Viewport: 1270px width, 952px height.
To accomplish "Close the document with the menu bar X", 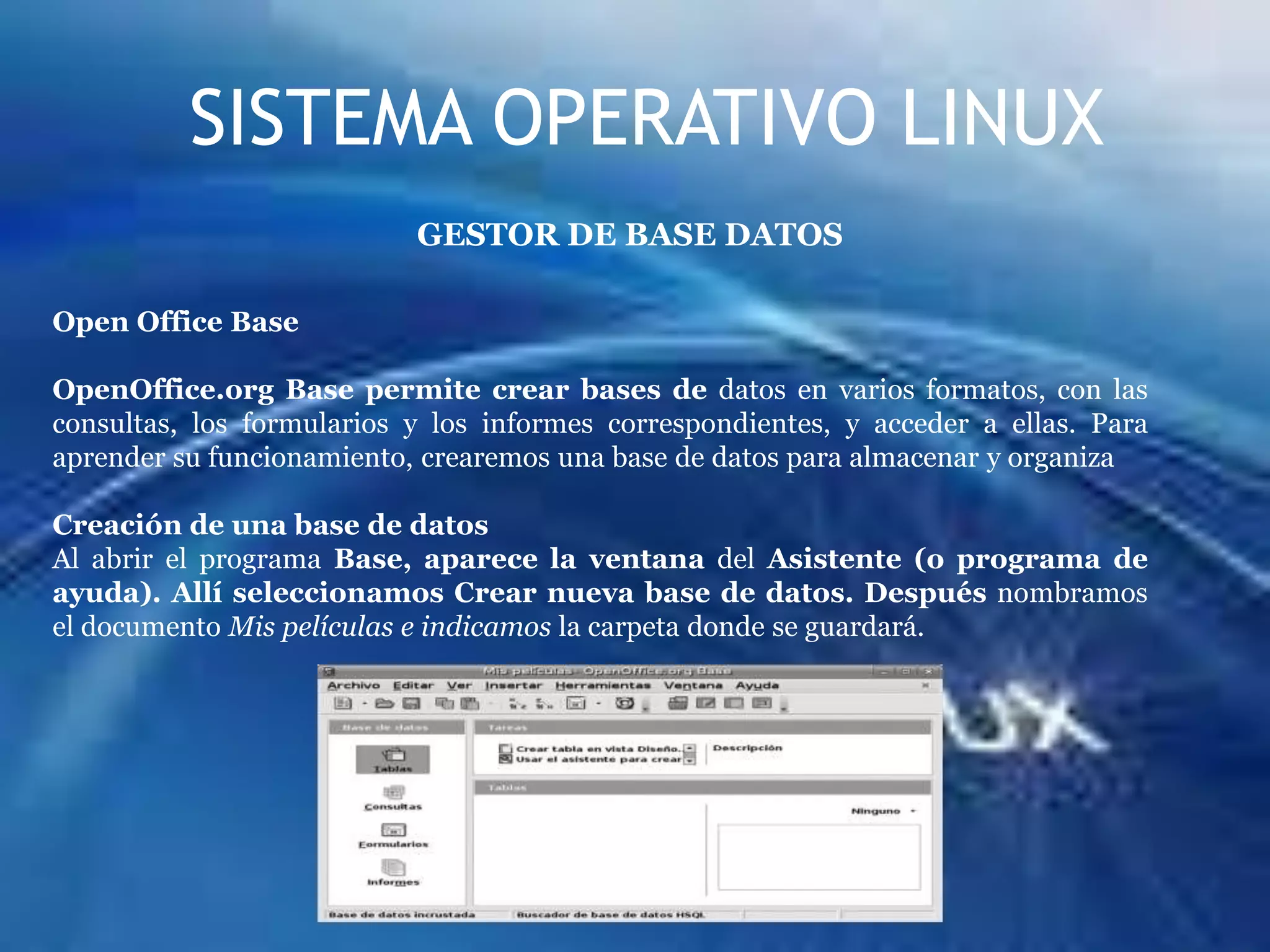I will point(925,685).
